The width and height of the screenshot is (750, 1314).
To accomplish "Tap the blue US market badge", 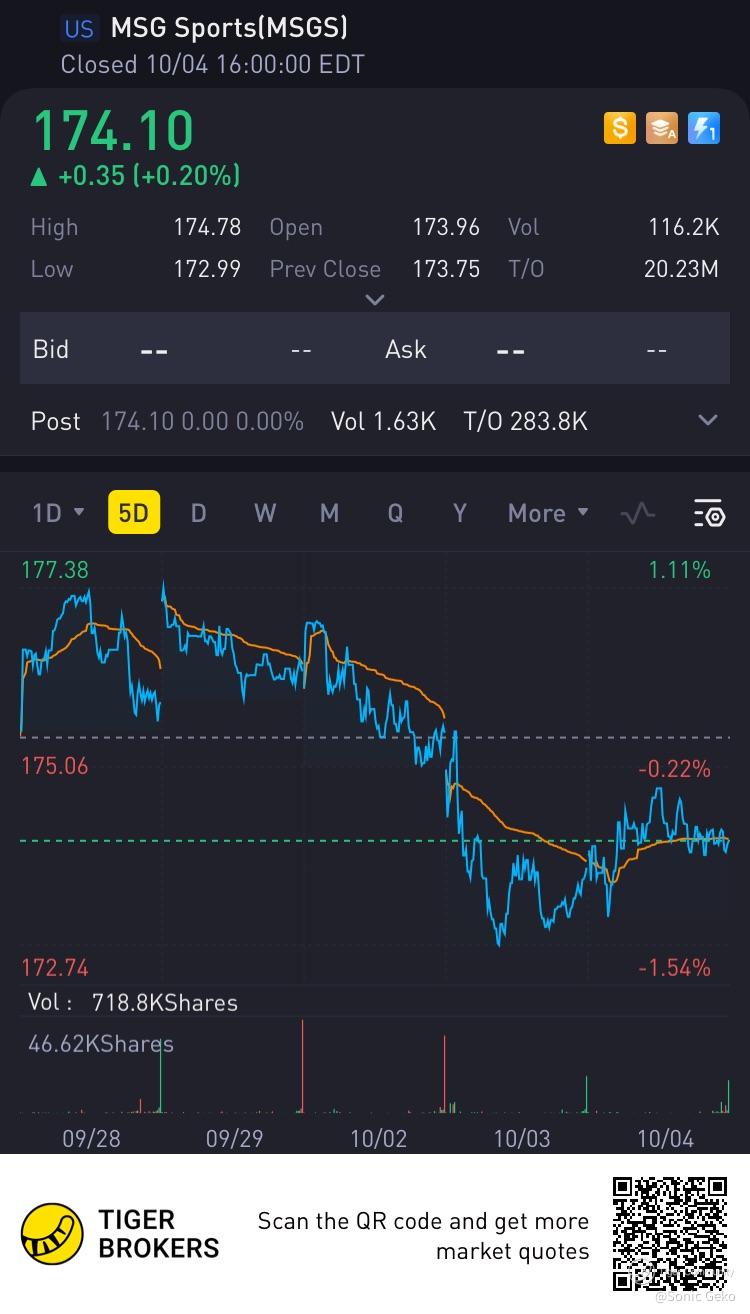I will 79,29.
